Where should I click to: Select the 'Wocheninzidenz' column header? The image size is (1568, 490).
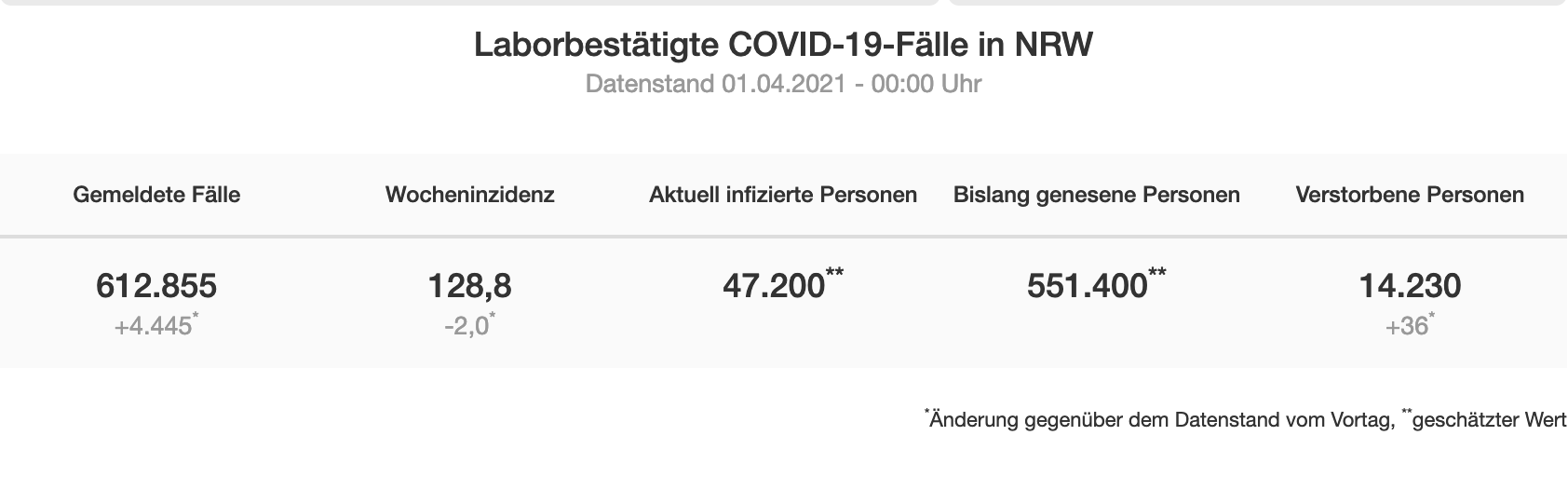469,195
